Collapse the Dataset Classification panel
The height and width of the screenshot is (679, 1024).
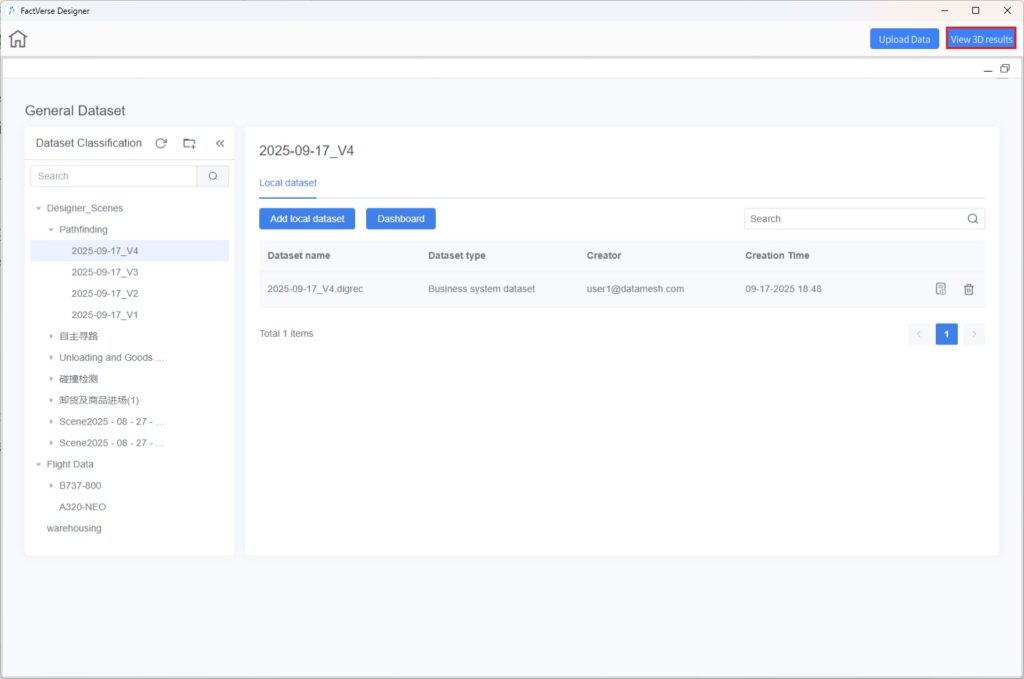pos(220,143)
